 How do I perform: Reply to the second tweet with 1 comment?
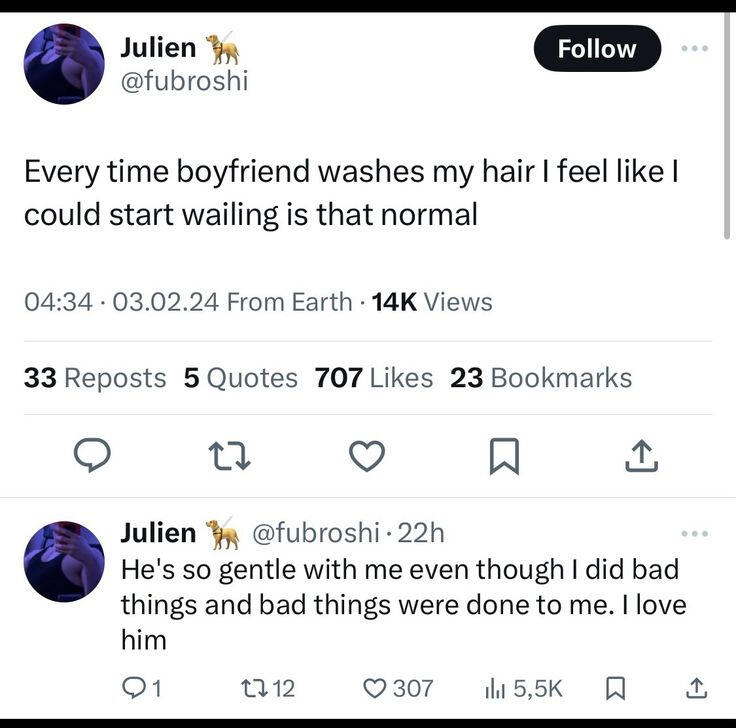[142, 689]
